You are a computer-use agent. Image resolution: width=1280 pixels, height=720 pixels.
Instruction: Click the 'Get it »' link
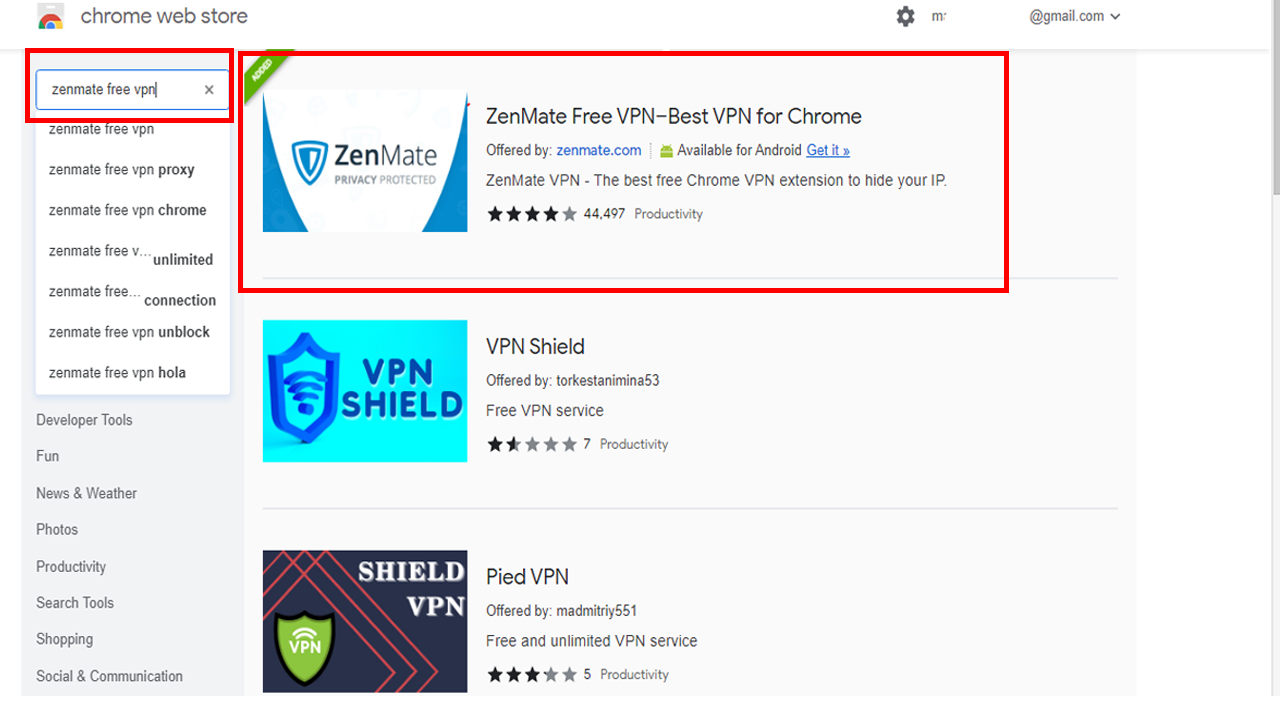828,150
